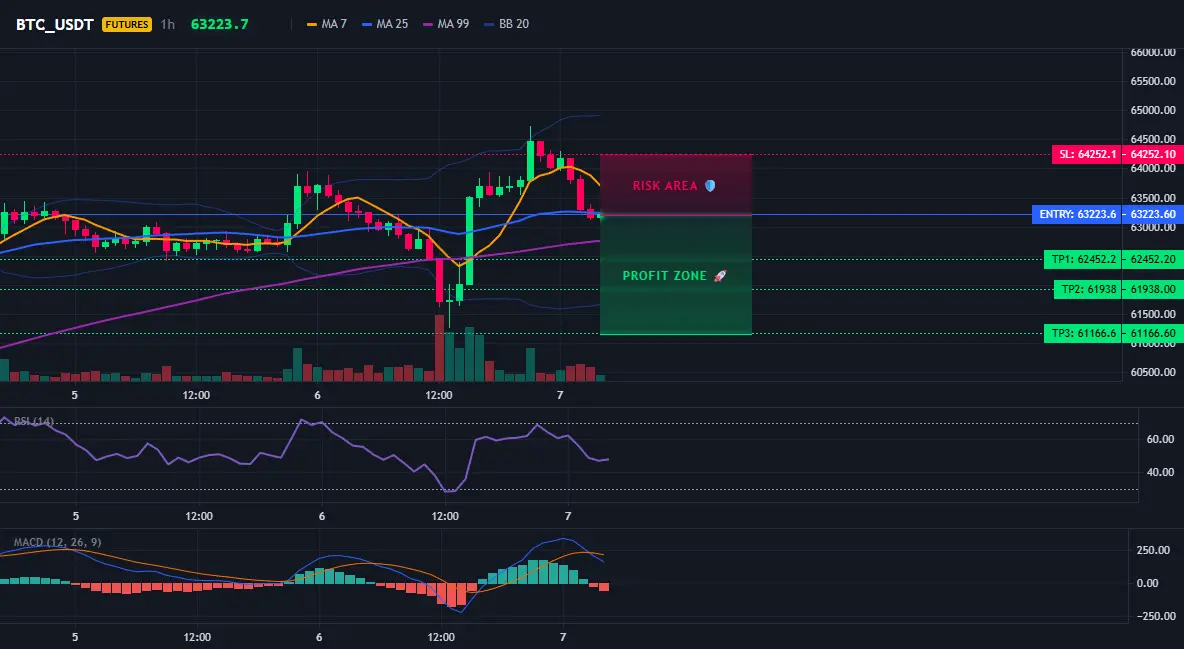1184x649 pixels.
Task: Select the 1h timeframe label
Action: coord(168,24)
